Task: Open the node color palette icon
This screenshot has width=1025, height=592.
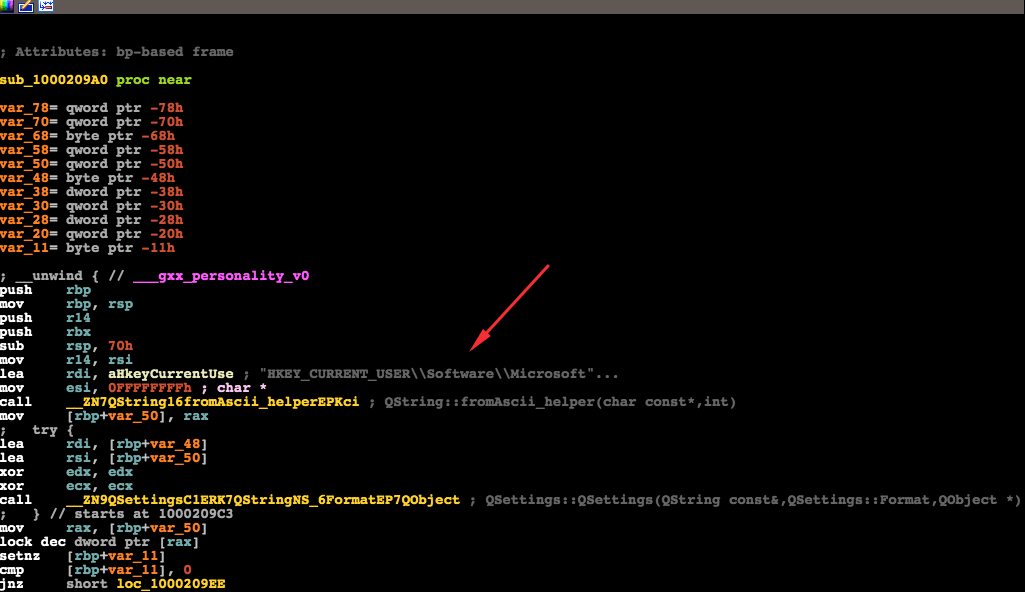Action: [x=6, y=6]
